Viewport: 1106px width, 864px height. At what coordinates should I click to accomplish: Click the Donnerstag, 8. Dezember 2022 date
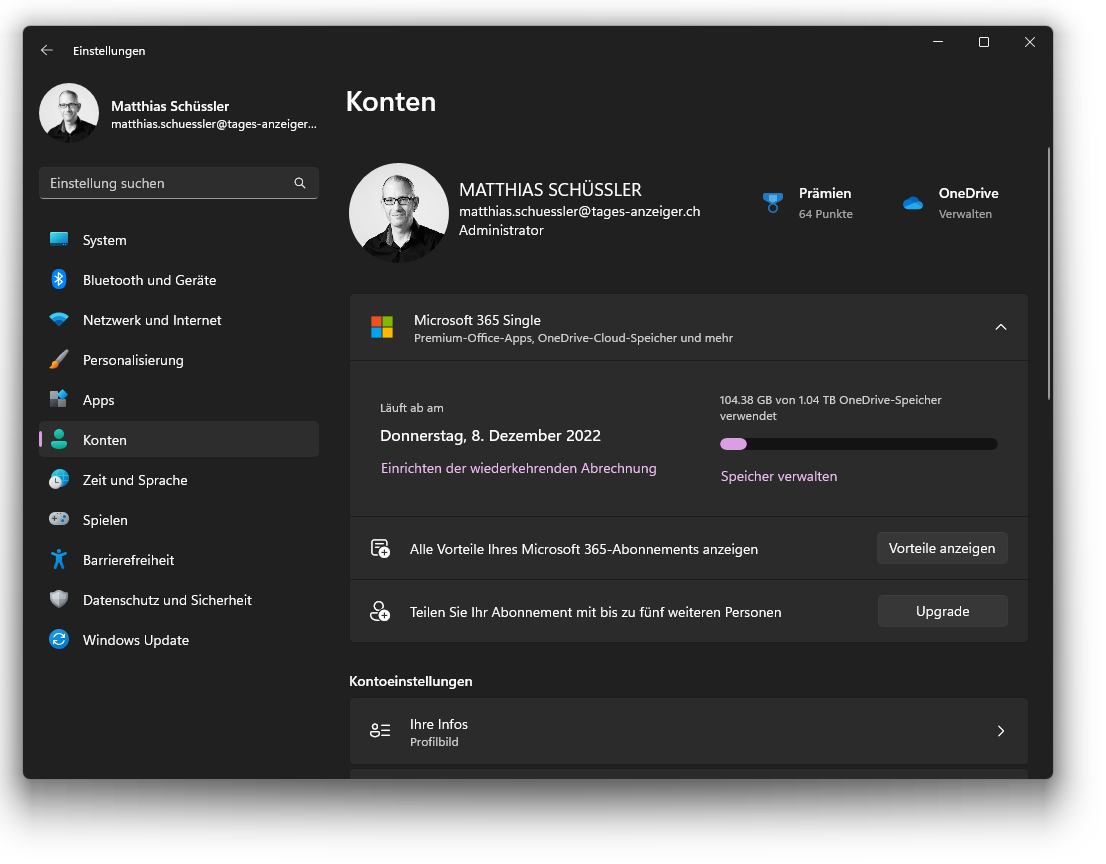(490, 436)
